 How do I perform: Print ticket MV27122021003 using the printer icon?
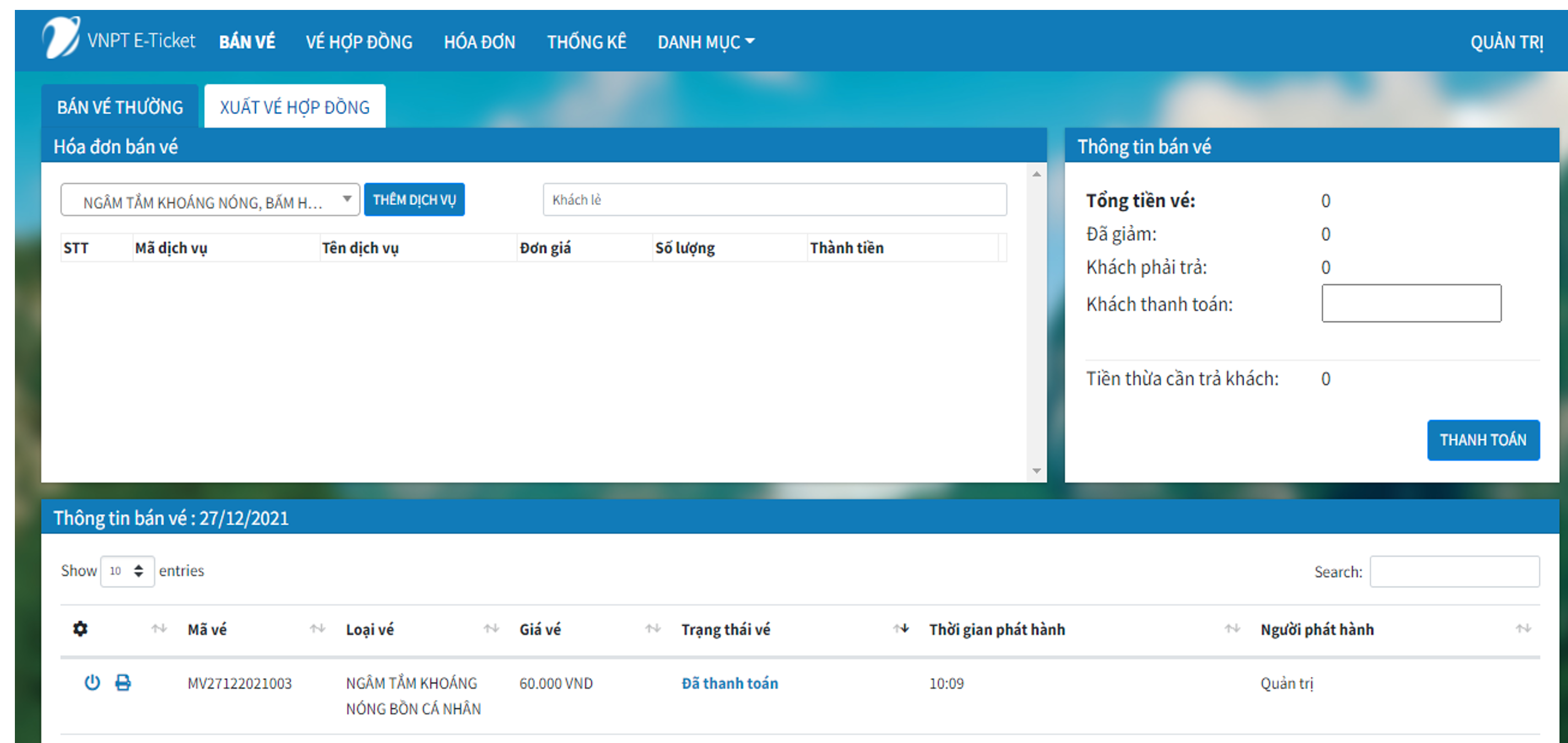(x=123, y=683)
